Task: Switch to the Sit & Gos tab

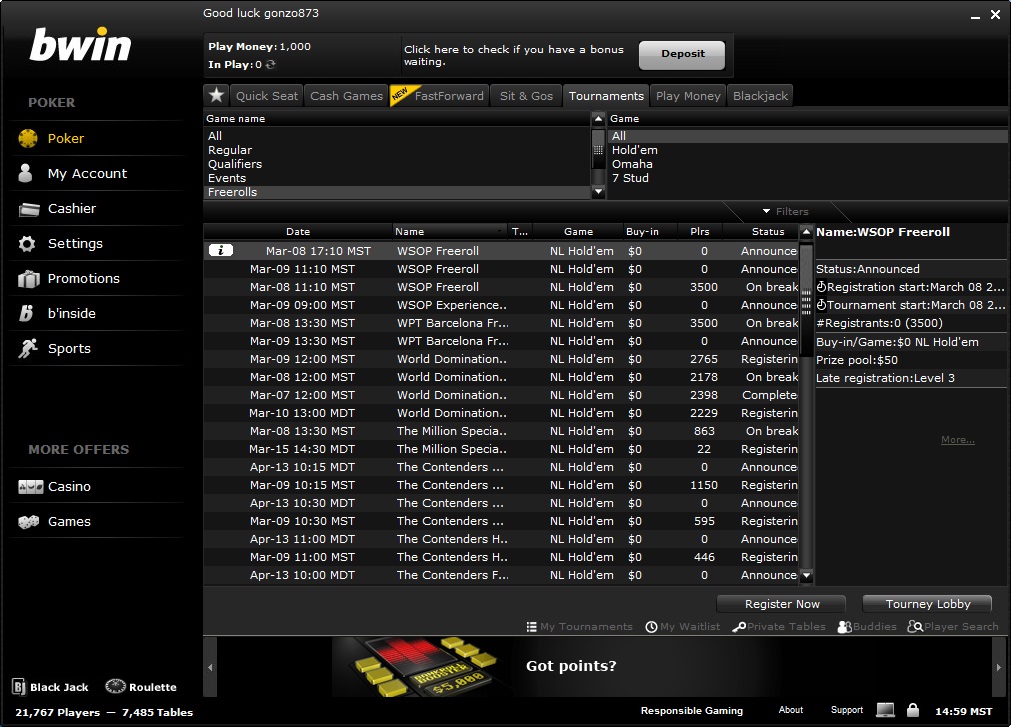Action: pos(526,96)
